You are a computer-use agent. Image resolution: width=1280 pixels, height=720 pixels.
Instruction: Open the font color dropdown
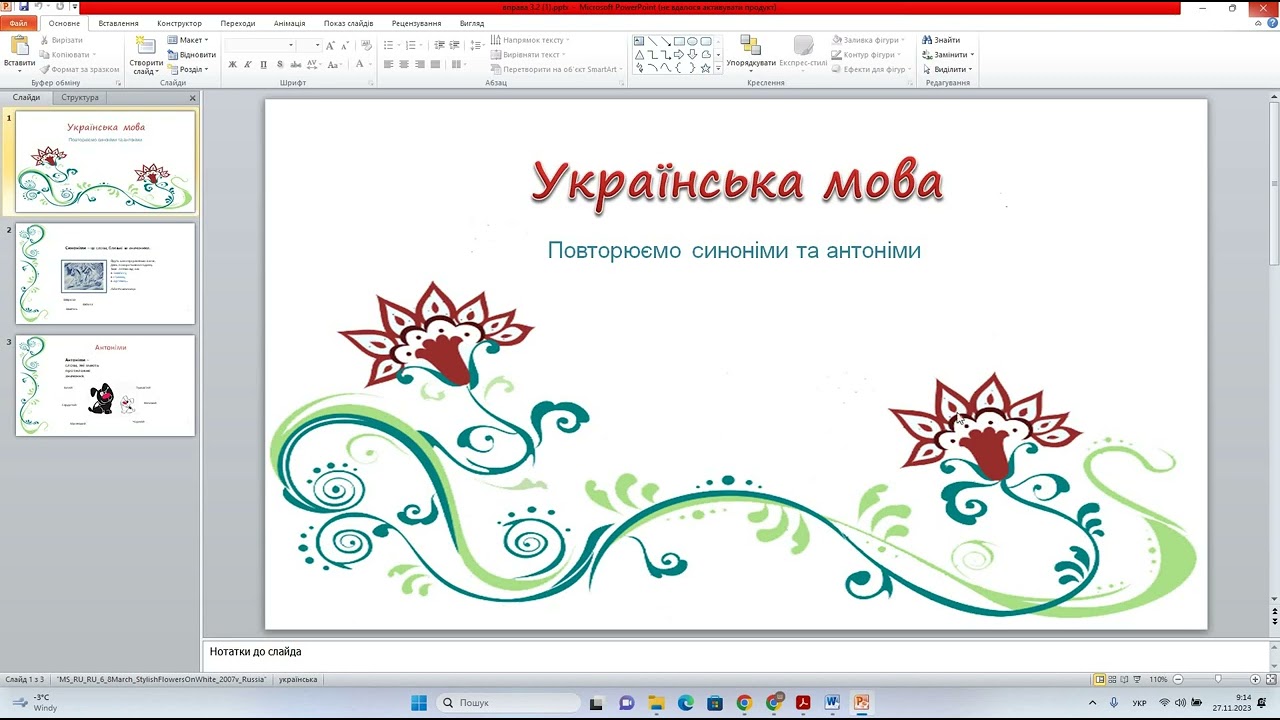[362, 64]
